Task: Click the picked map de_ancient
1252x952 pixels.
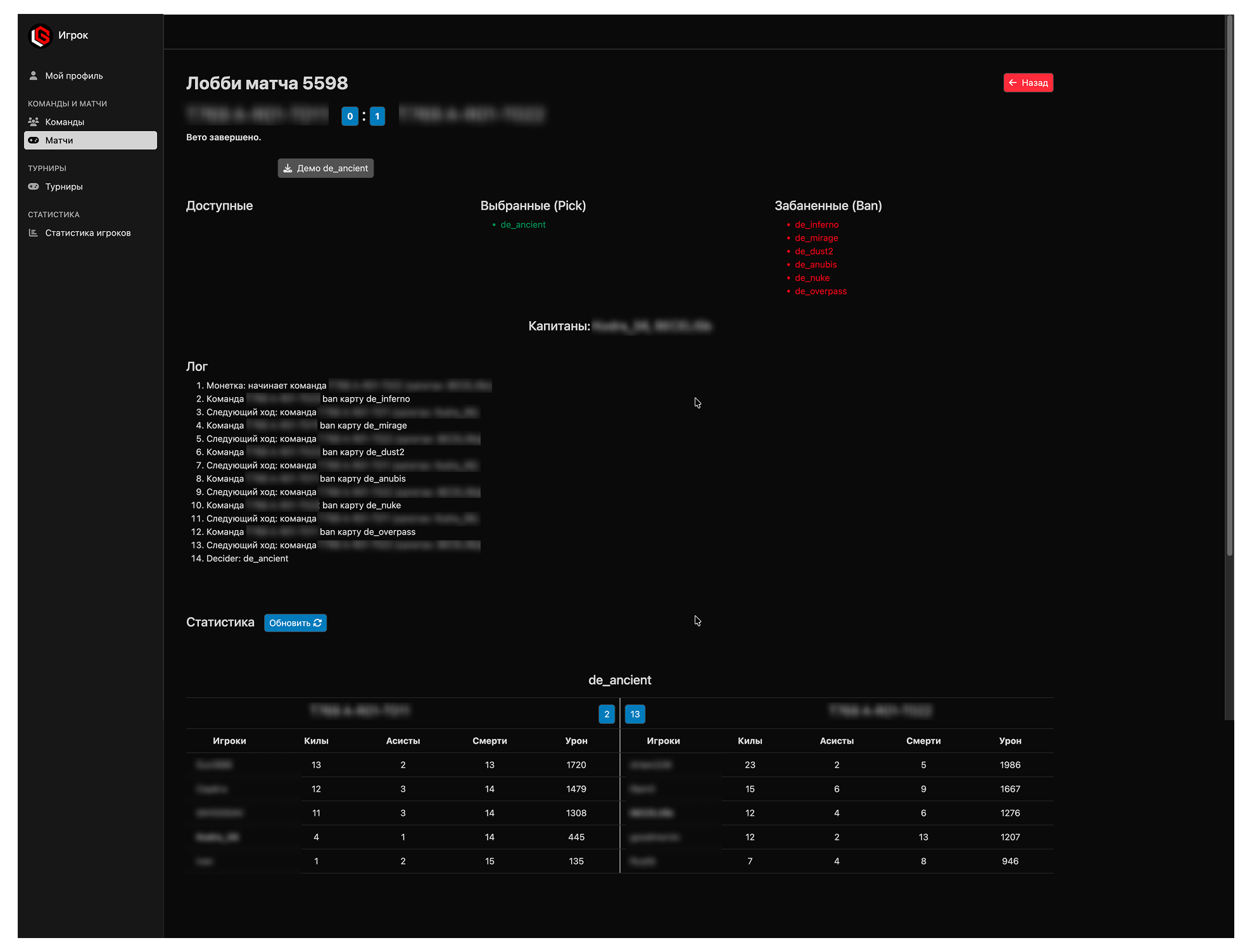Action: (522, 225)
